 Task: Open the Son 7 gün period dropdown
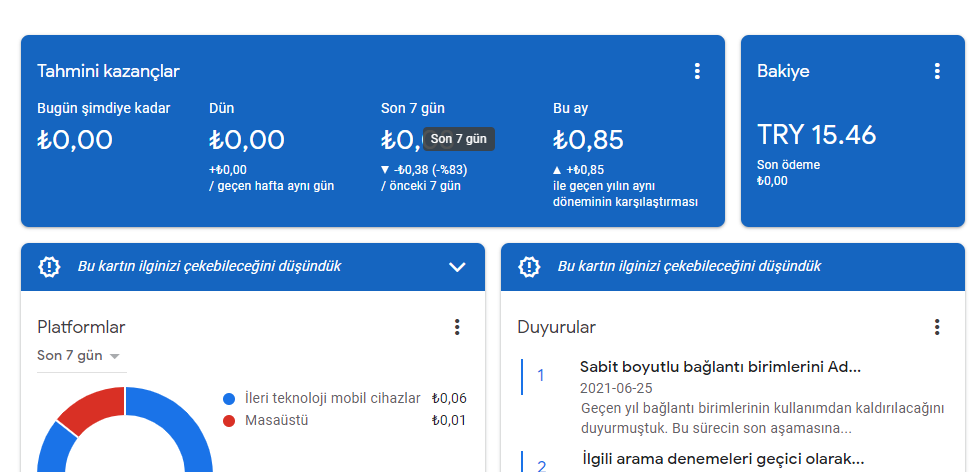tap(79, 356)
